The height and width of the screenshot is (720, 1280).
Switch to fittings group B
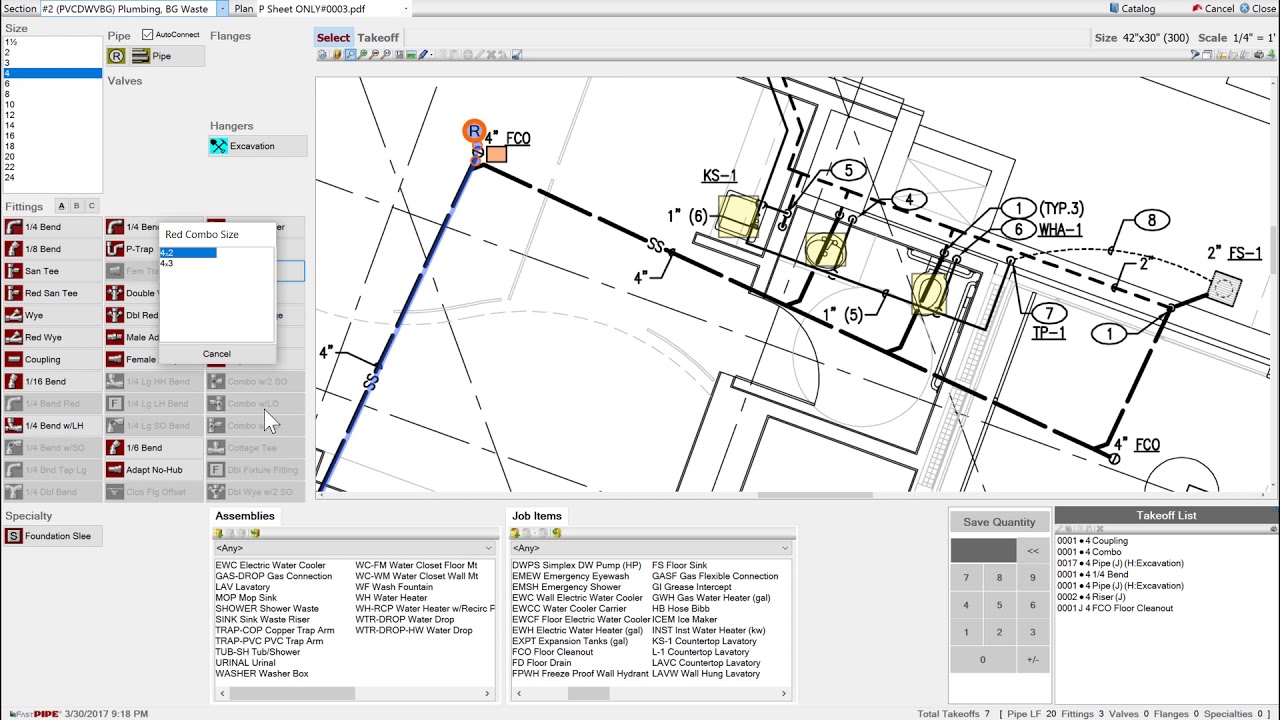click(76, 206)
